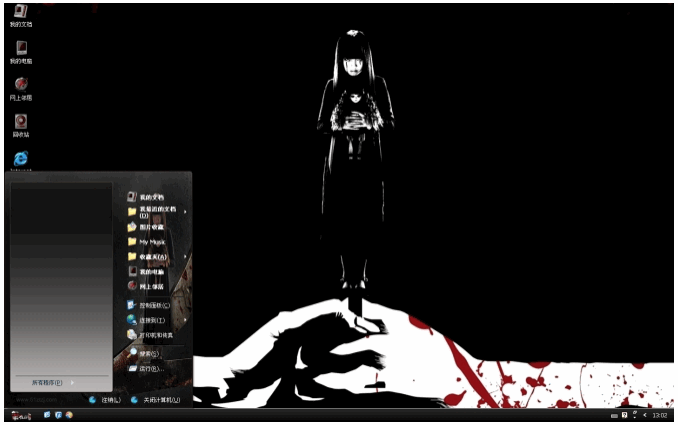Click the question mark help tray icon

[624, 415]
